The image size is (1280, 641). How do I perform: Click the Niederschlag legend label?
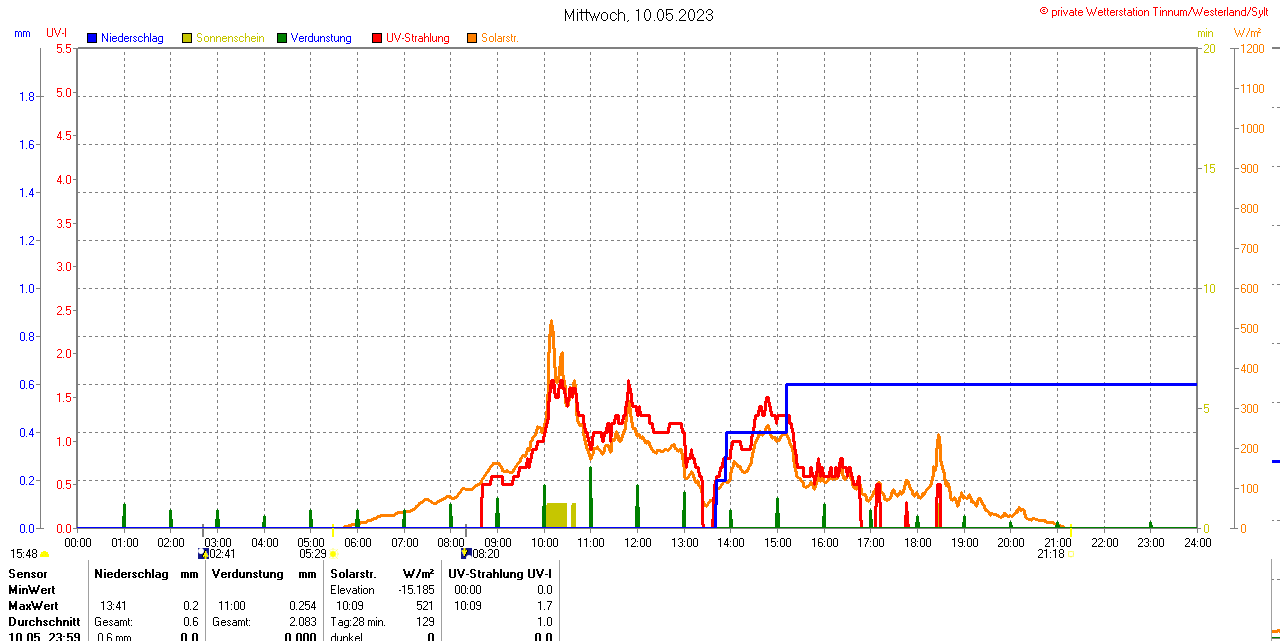132,38
